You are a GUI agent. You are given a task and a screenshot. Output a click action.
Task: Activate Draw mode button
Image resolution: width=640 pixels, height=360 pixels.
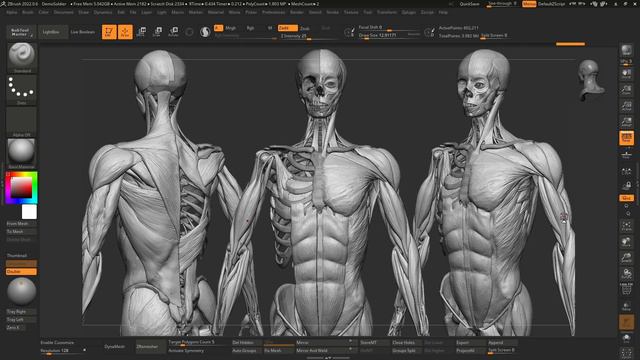pos(125,32)
